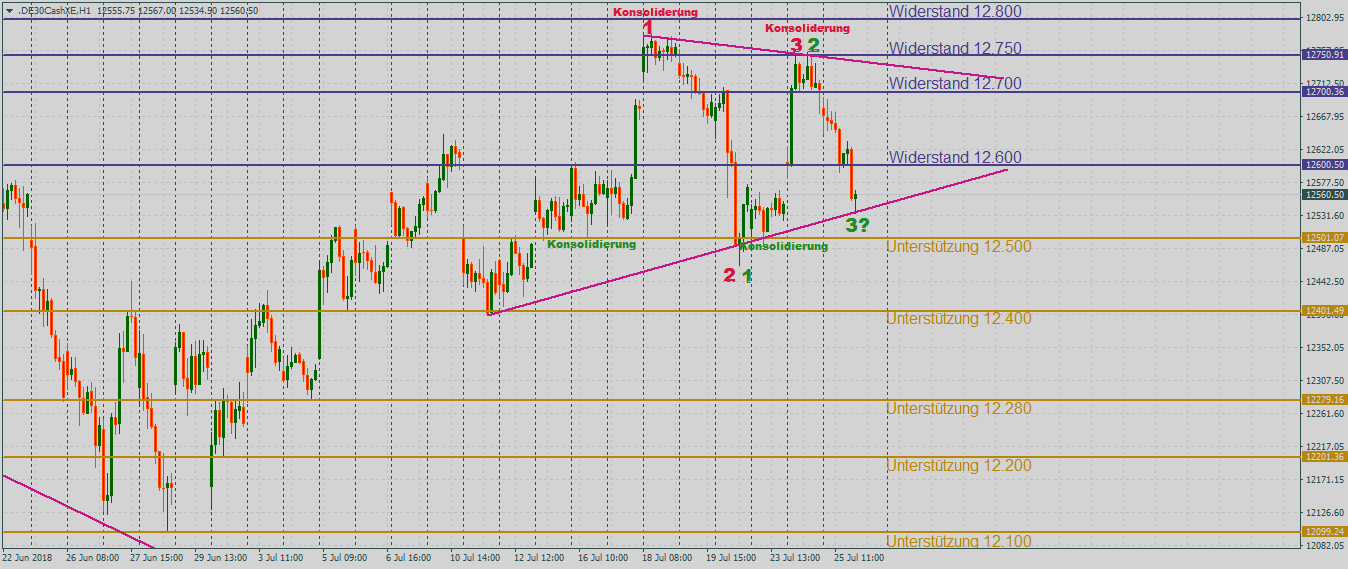Select the green 3? marker
Image resolution: width=1348 pixels, height=569 pixels.
pos(857,225)
